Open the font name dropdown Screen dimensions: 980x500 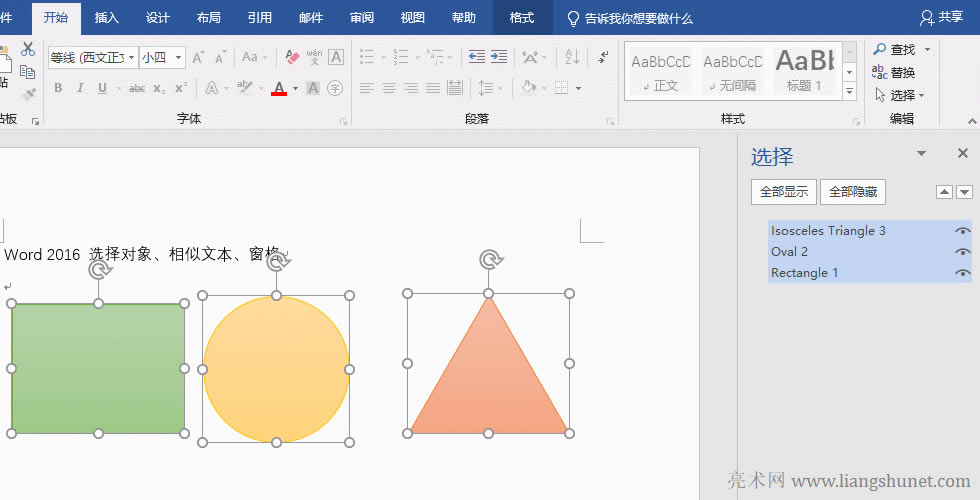click(x=131, y=58)
